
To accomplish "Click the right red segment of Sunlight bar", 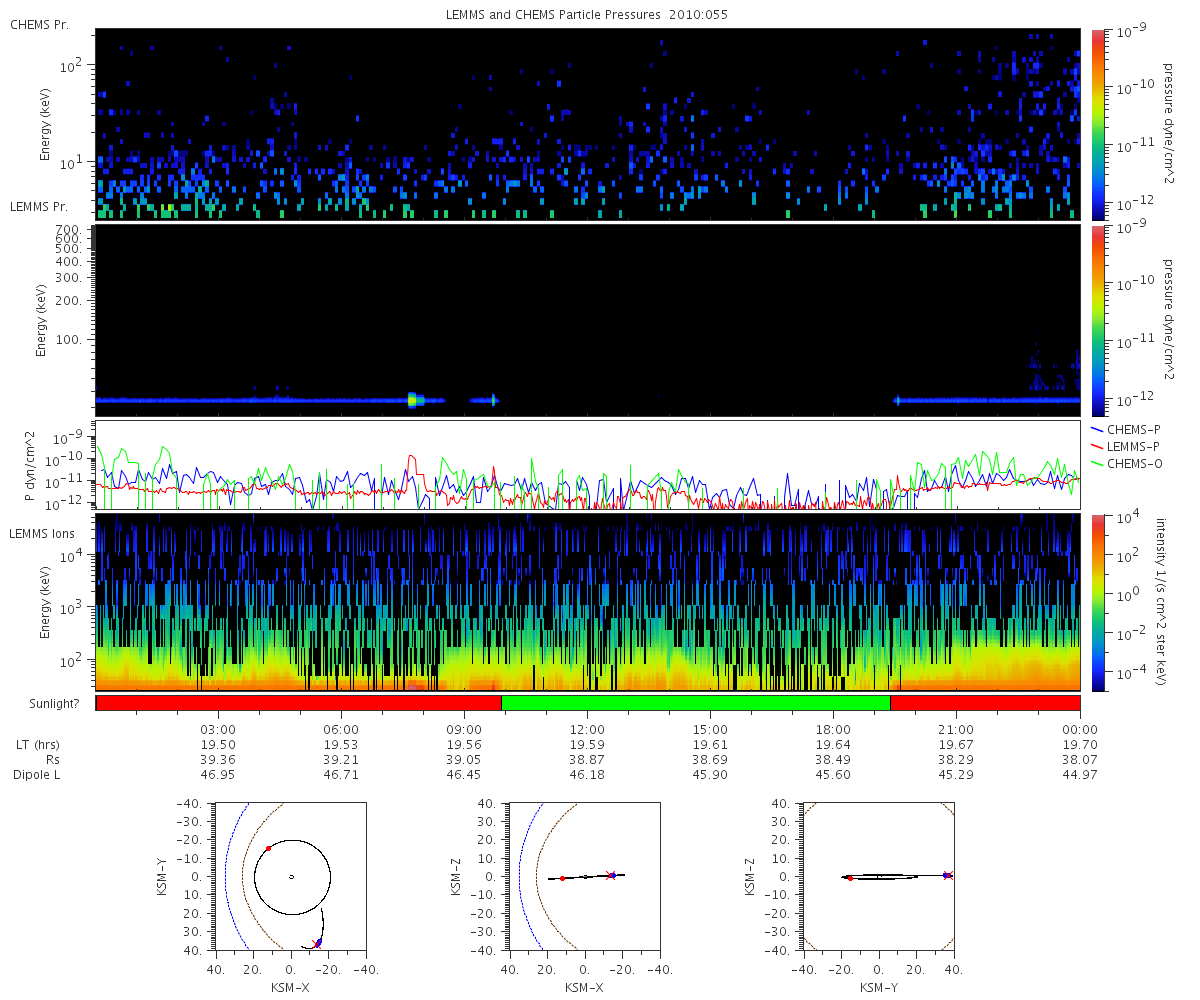I will coord(984,703).
